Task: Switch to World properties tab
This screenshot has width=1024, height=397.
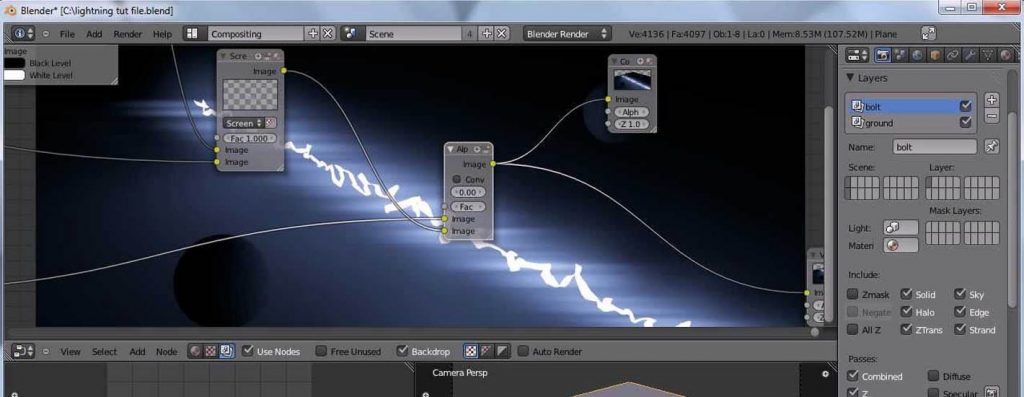Action: (918, 56)
